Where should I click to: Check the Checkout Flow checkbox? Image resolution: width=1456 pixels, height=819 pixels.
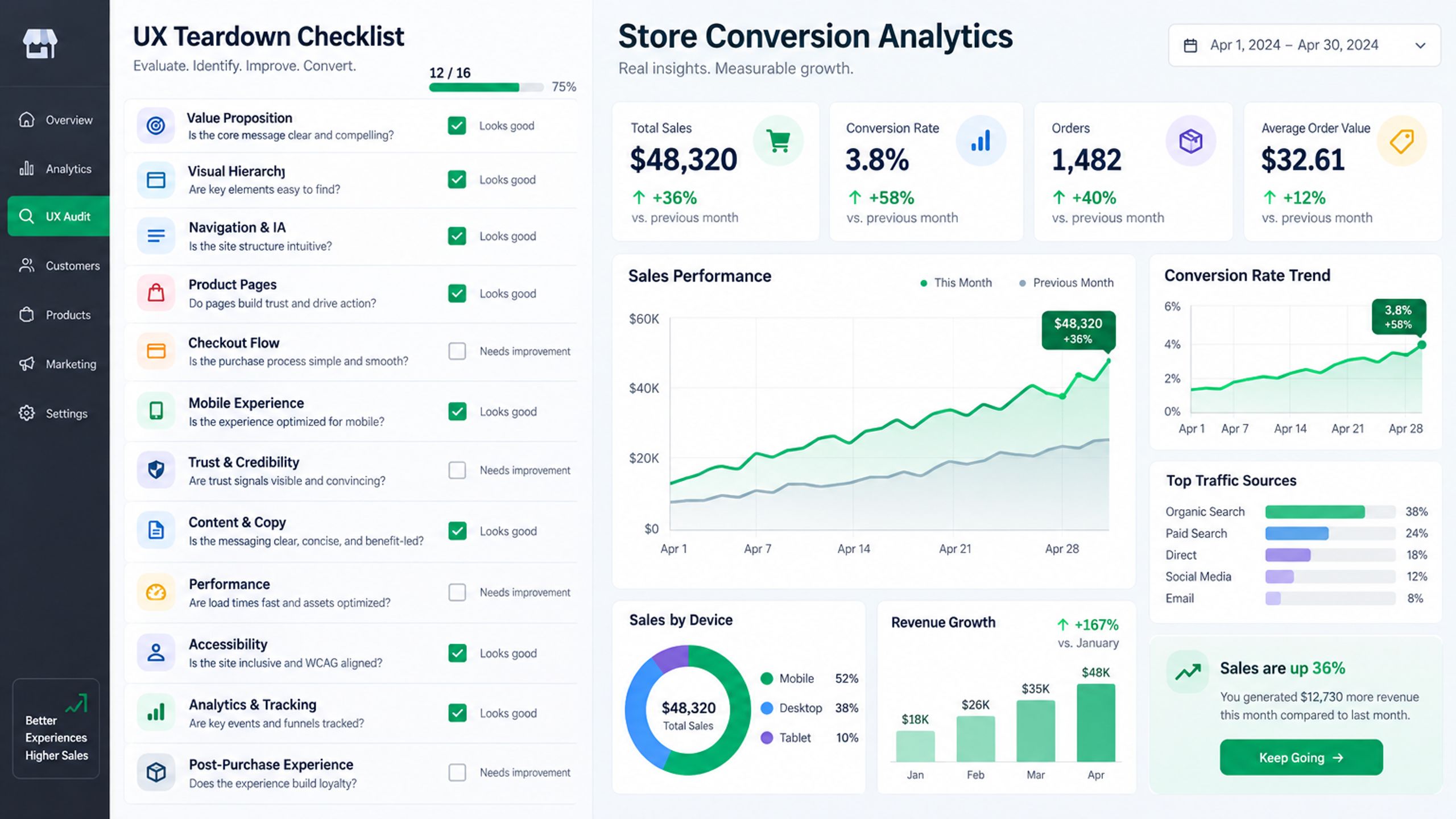457,351
